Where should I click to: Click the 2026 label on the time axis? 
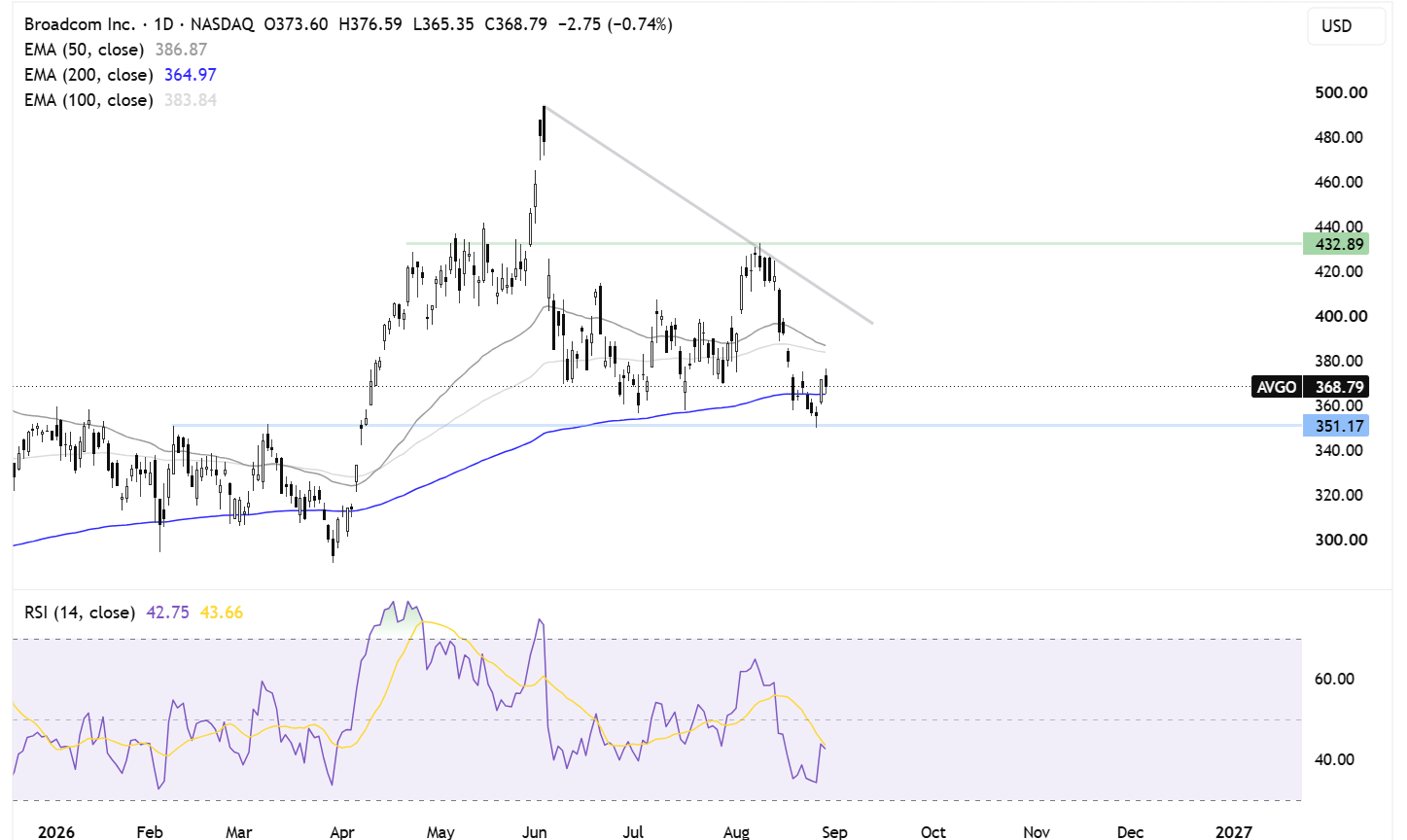click(x=56, y=831)
